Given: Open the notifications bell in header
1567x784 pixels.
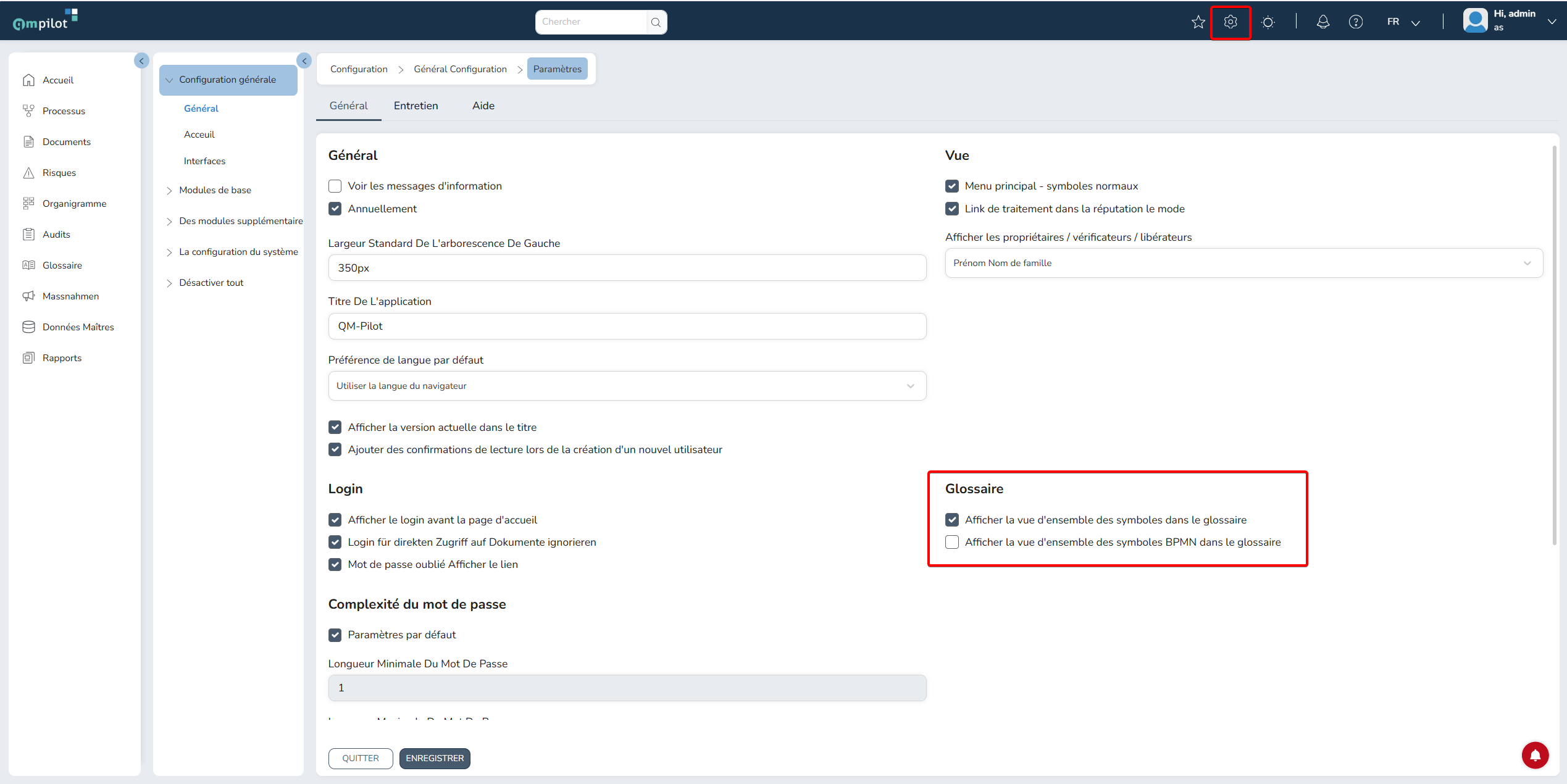Looking at the screenshot, I should (1323, 22).
